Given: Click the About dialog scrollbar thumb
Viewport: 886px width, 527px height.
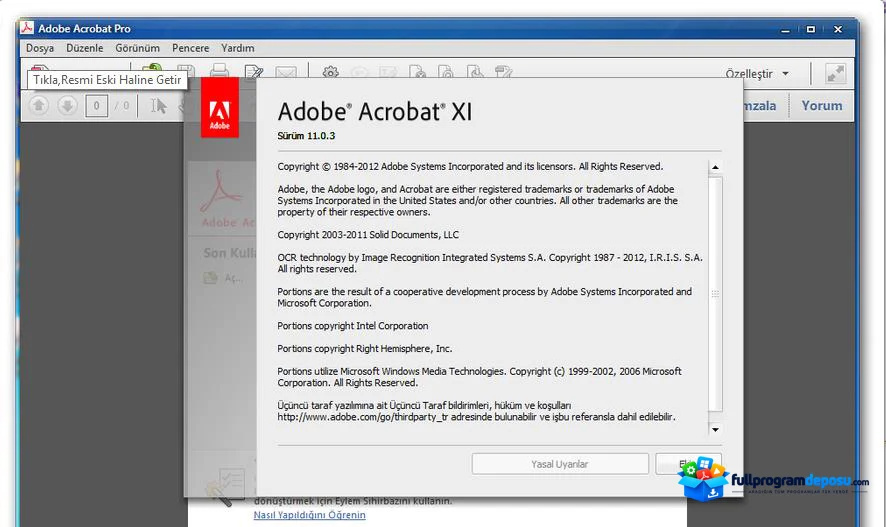Looking at the screenshot, I should point(715,294).
